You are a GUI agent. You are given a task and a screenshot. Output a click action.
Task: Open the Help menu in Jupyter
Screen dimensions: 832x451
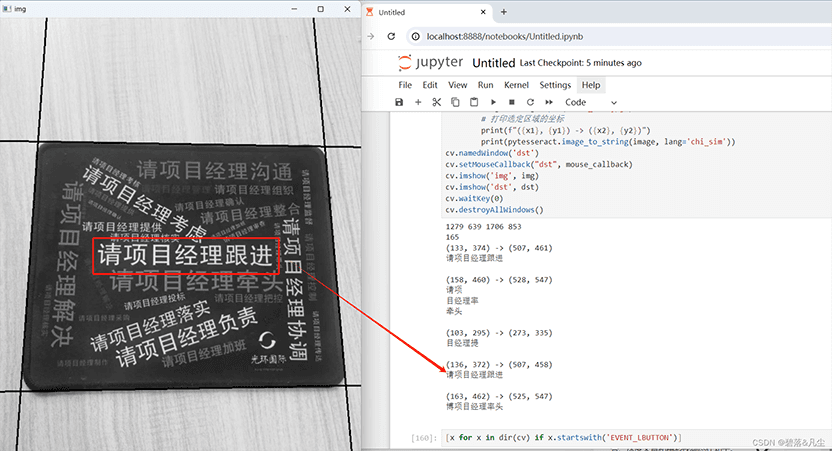coord(591,85)
